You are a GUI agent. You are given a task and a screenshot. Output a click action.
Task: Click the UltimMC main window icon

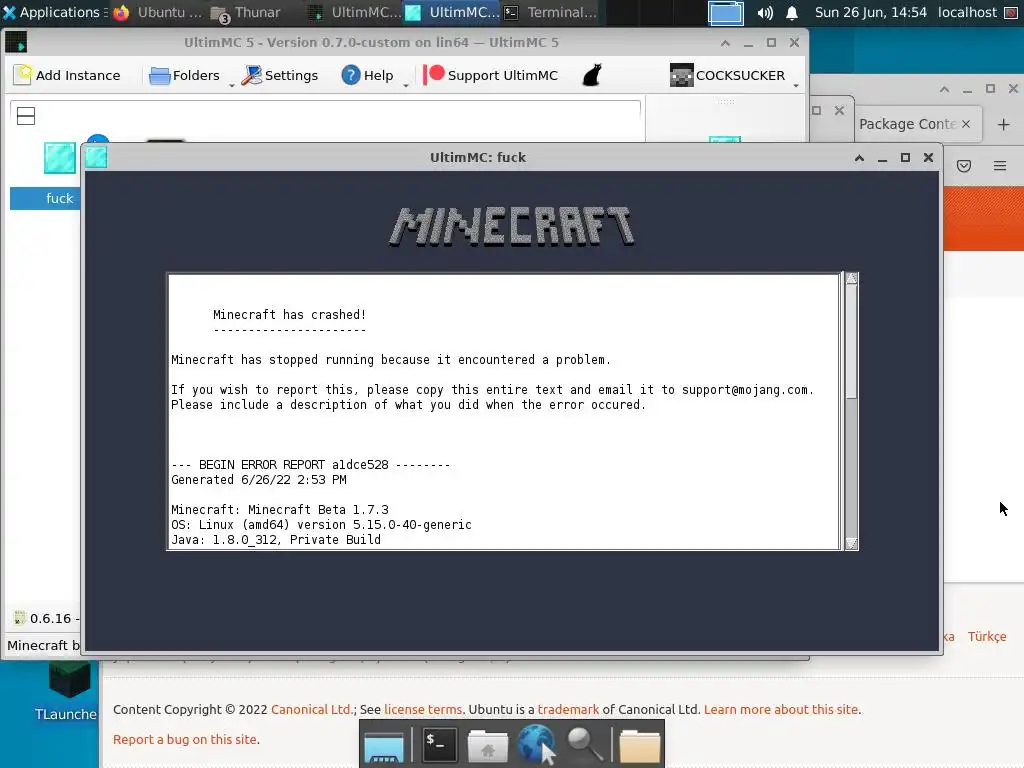[16, 42]
